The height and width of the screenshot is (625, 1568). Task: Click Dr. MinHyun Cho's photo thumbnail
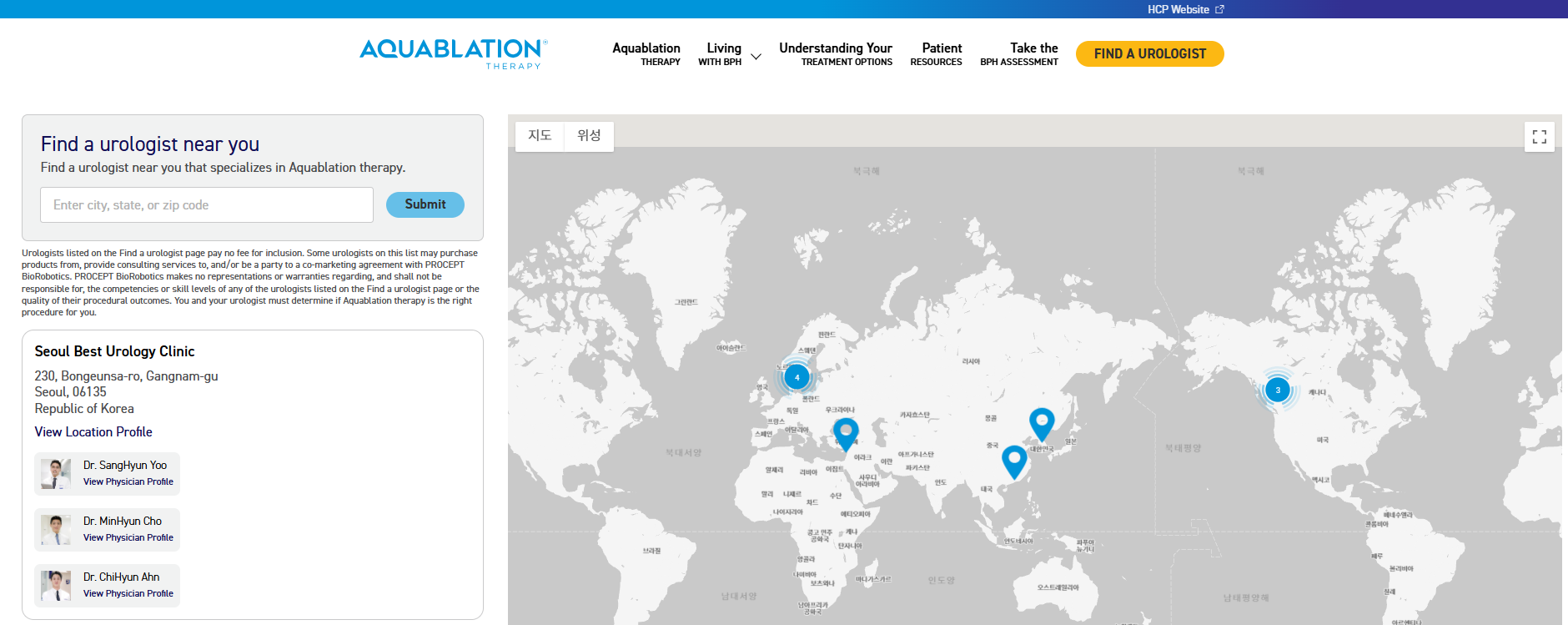56,529
